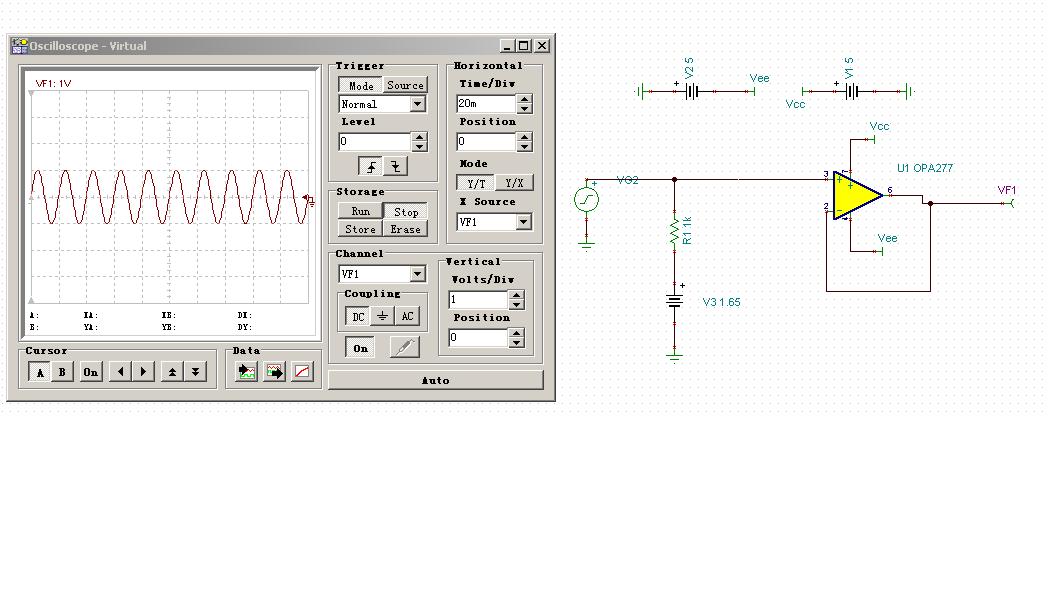Image resolution: width=1050 pixels, height=591 pixels.
Task: Turn cursor On
Action: click(x=90, y=372)
